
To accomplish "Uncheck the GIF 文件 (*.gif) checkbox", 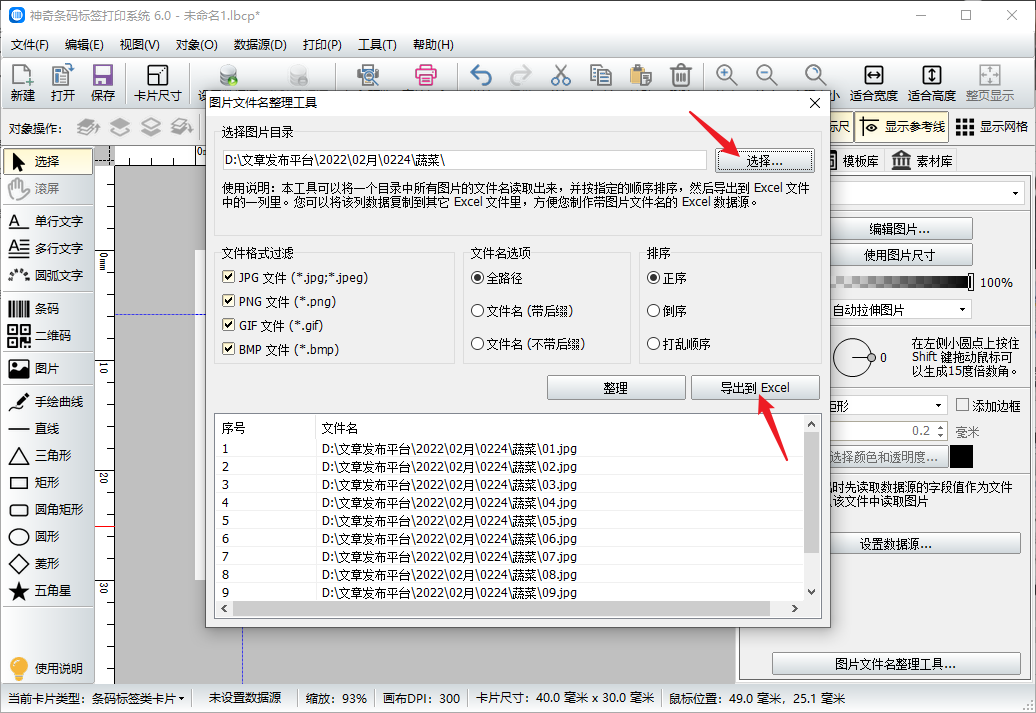I will [x=228, y=326].
